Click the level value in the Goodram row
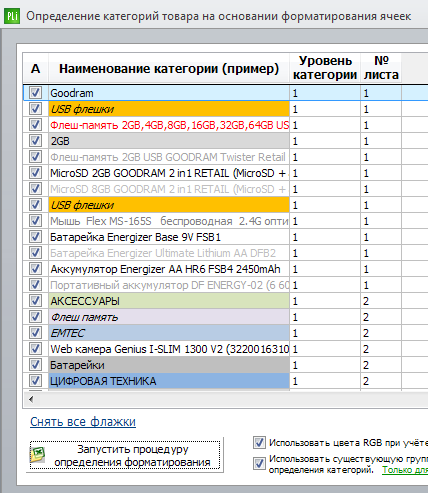 click(325, 93)
